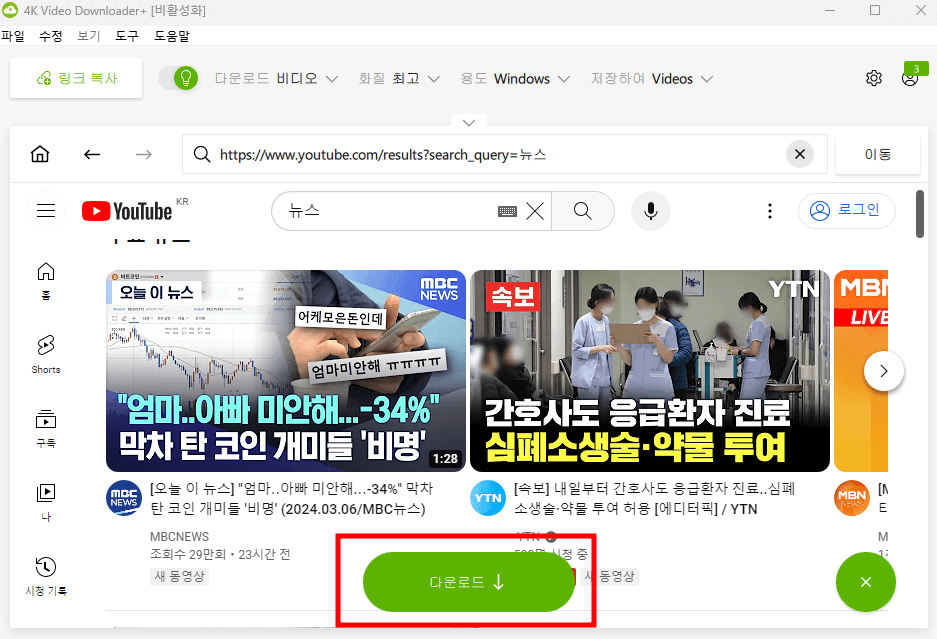Click the 조회수 29만회 view count text
The height and width of the screenshot is (639, 937).
(x=188, y=555)
